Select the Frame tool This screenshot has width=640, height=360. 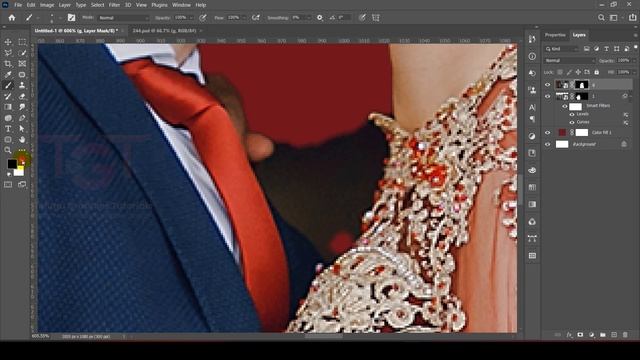[22, 64]
